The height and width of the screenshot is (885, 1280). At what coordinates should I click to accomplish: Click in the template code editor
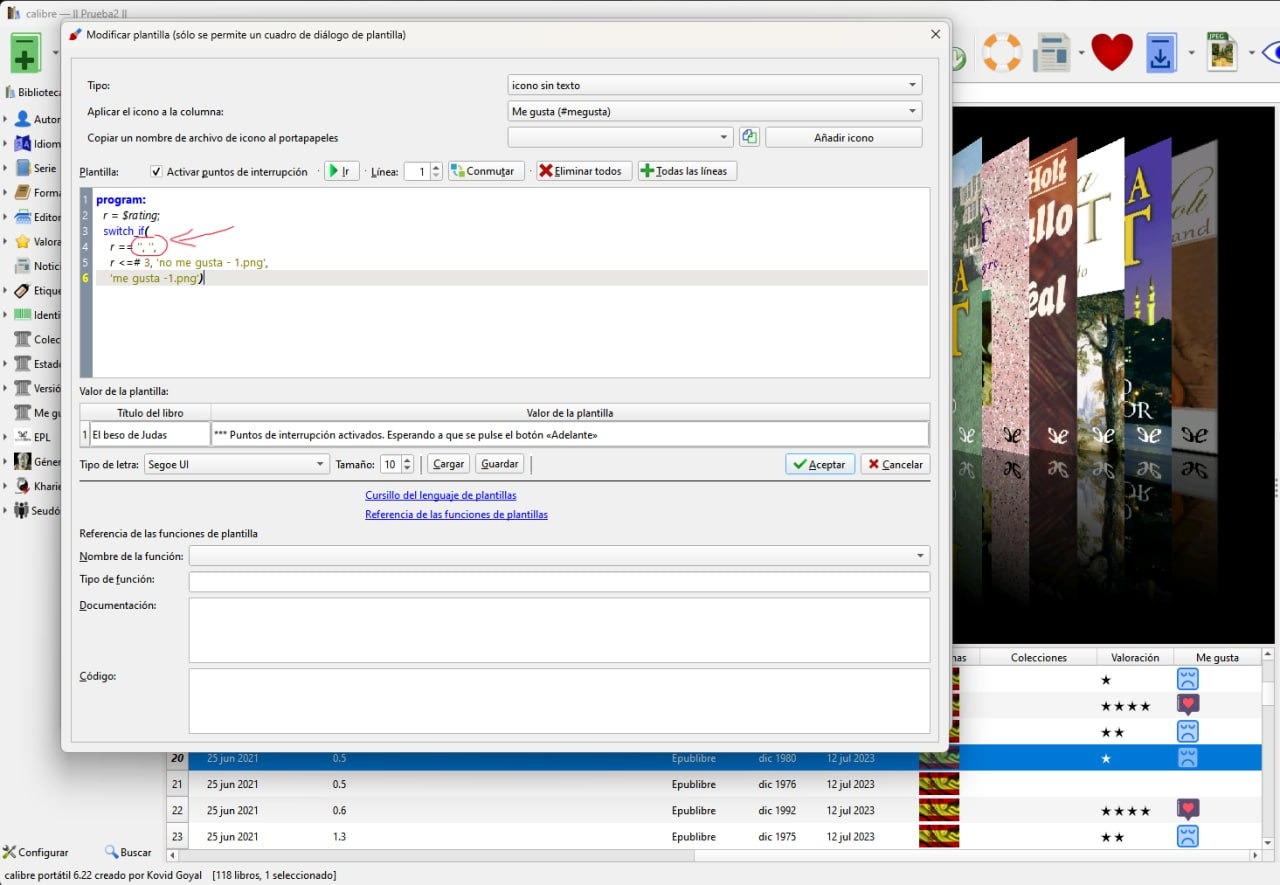point(510,320)
